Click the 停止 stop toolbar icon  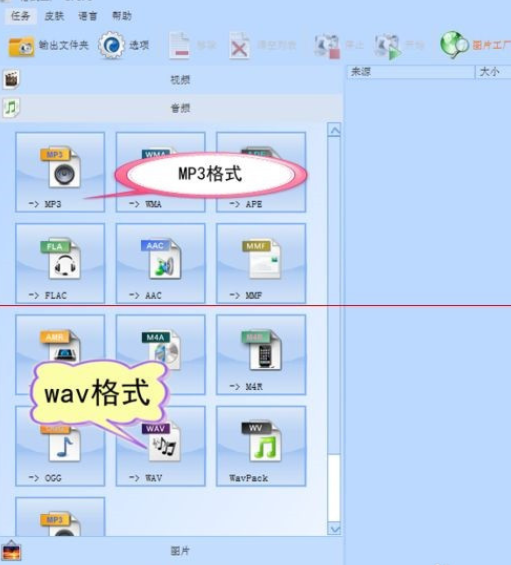click(327, 46)
